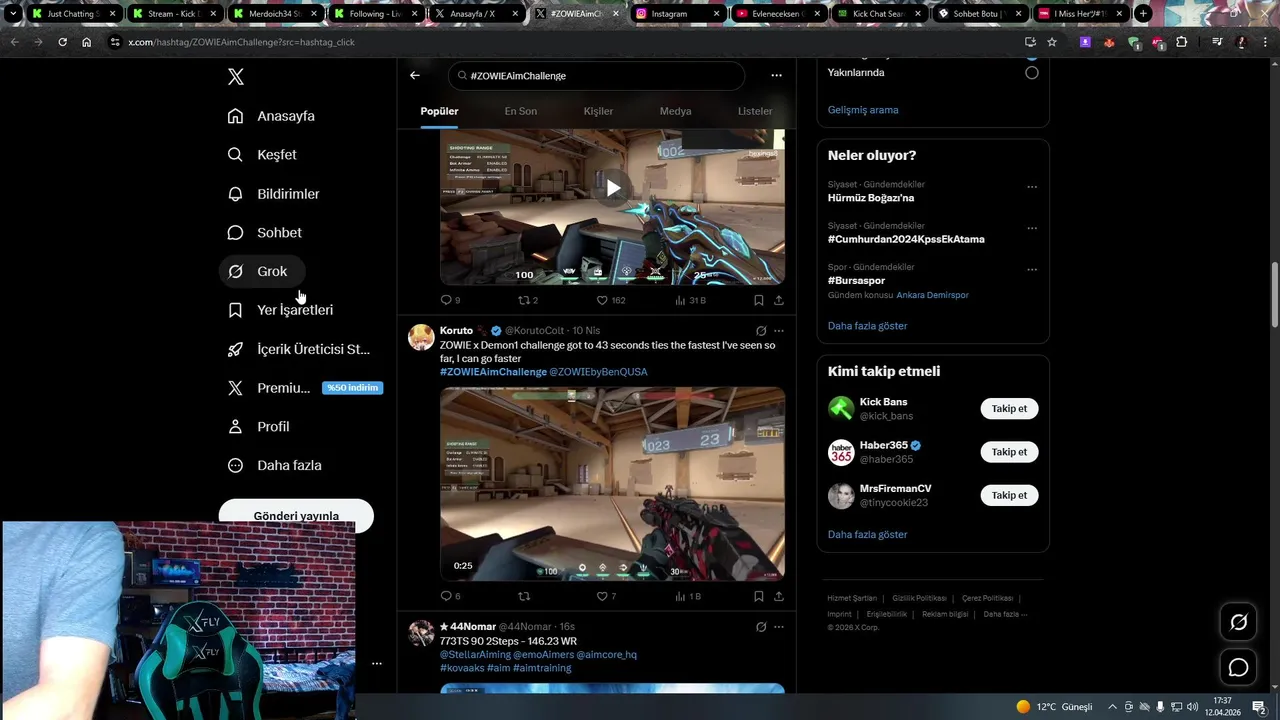Open Gelişmiş arama link
1280x720 pixels.
point(863,110)
